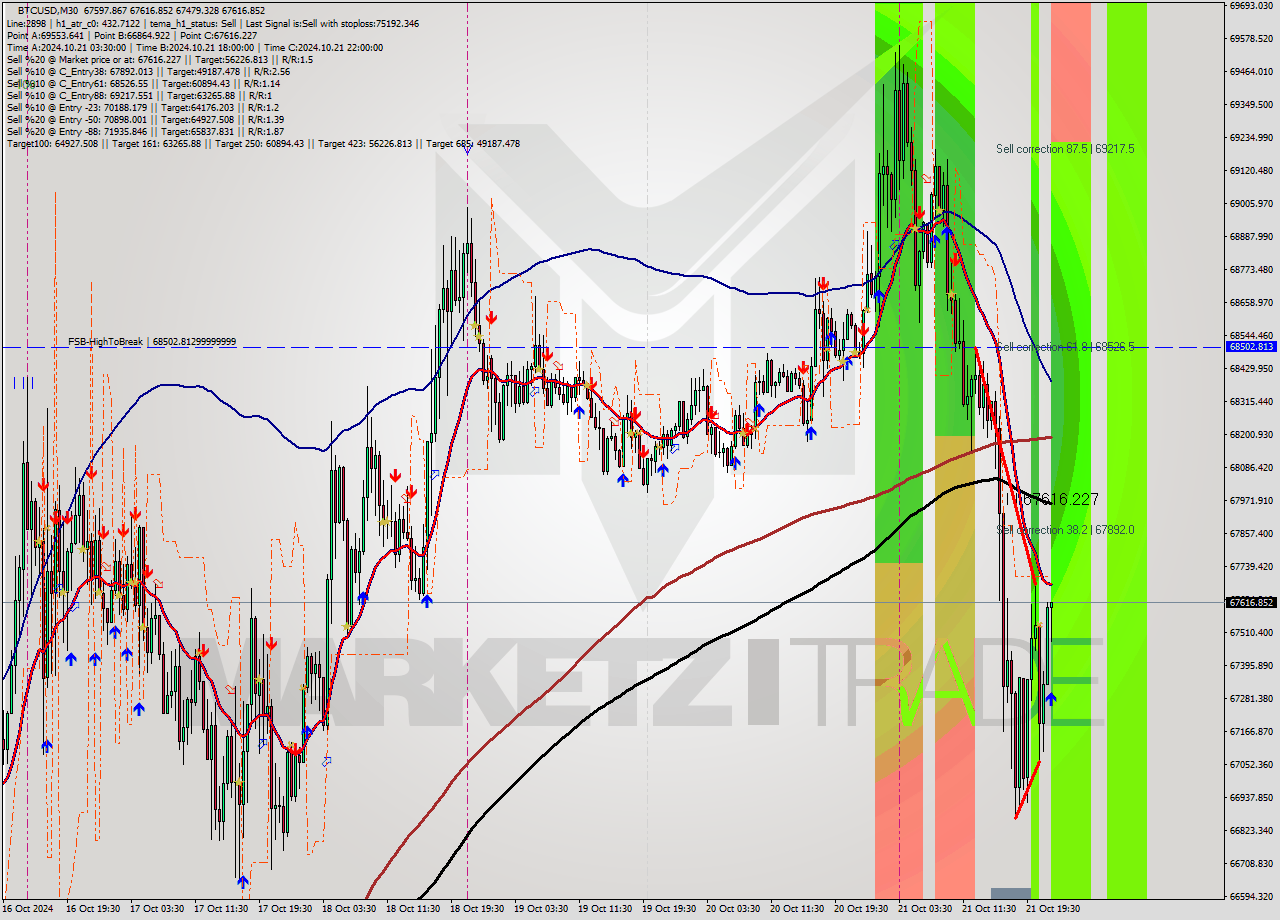1280x920 pixels.
Task: Click price axis value 68429.950
Action: click(x=1250, y=368)
